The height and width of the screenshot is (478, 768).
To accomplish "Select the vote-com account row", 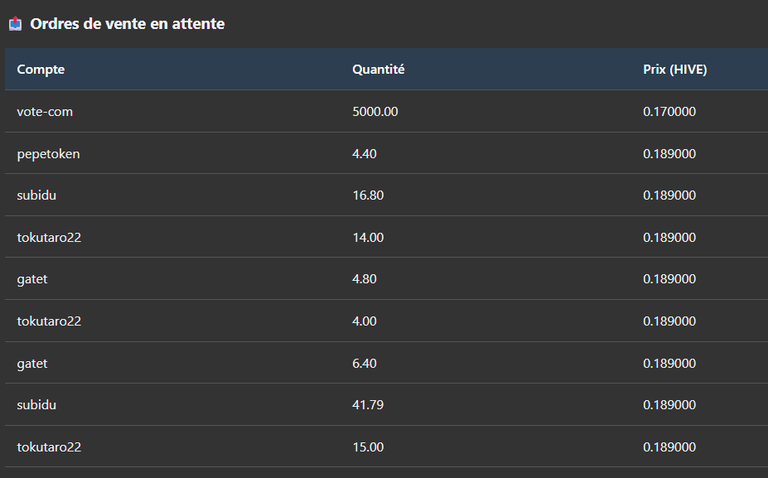I will tap(386, 111).
